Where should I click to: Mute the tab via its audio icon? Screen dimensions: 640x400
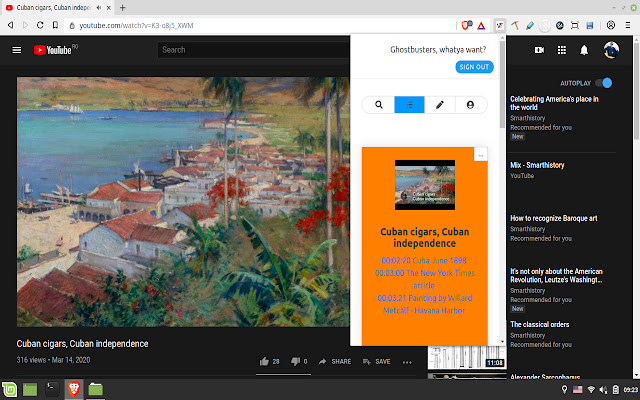(x=99, y=8)
